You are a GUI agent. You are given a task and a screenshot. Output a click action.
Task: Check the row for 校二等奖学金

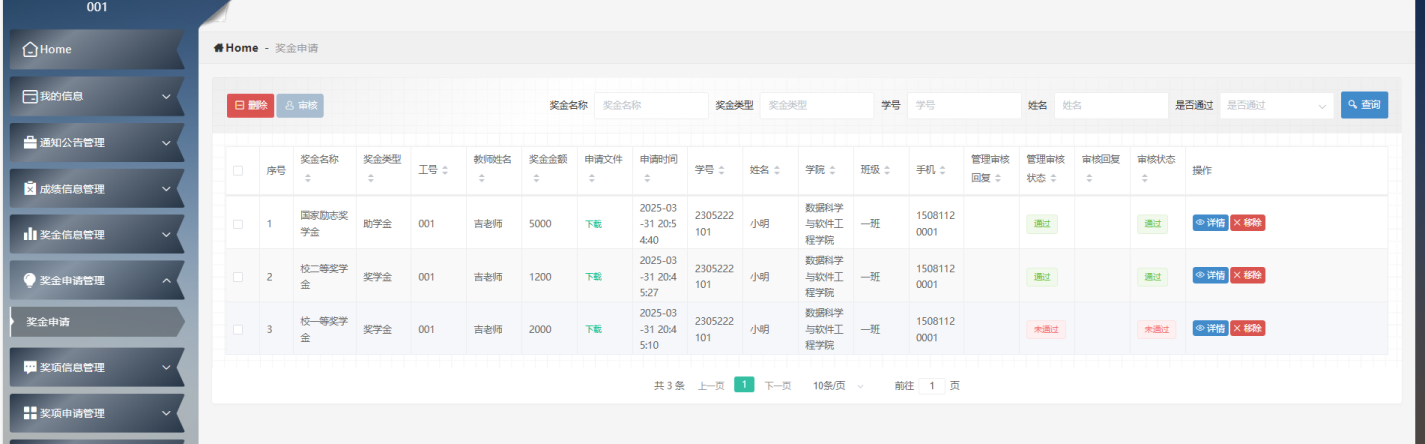pos(238,277)
